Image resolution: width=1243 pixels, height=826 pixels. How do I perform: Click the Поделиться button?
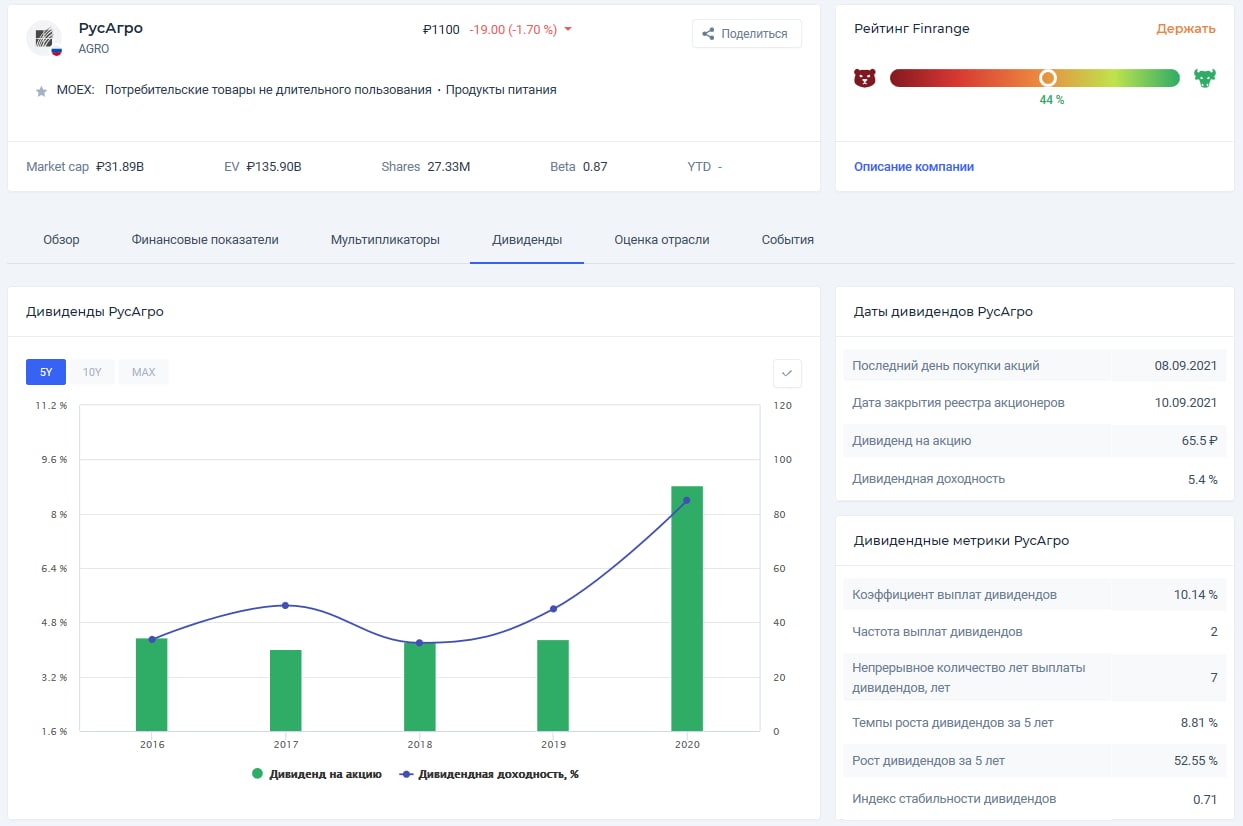pyautogui.click(x=747, y=34)
